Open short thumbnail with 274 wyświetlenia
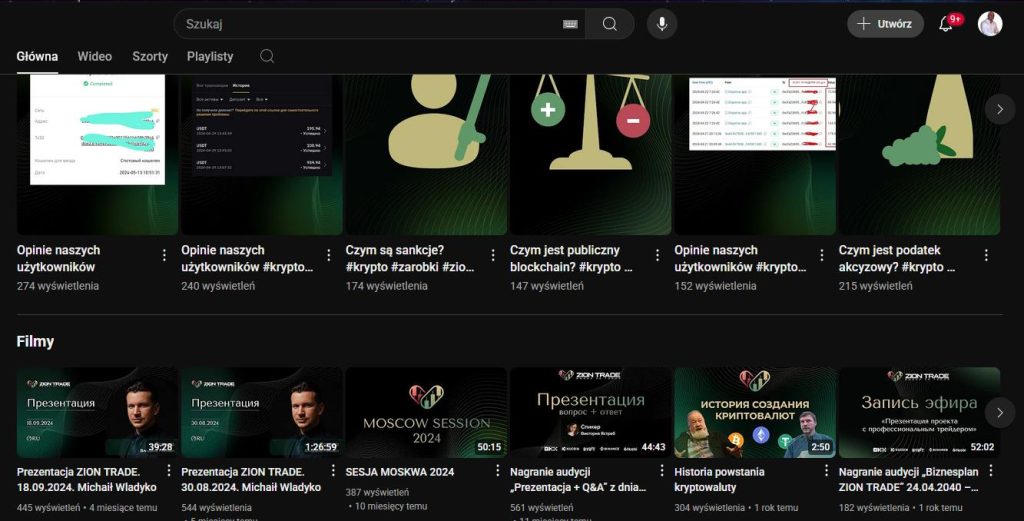The image size is (1024, 521). [97, 154]
